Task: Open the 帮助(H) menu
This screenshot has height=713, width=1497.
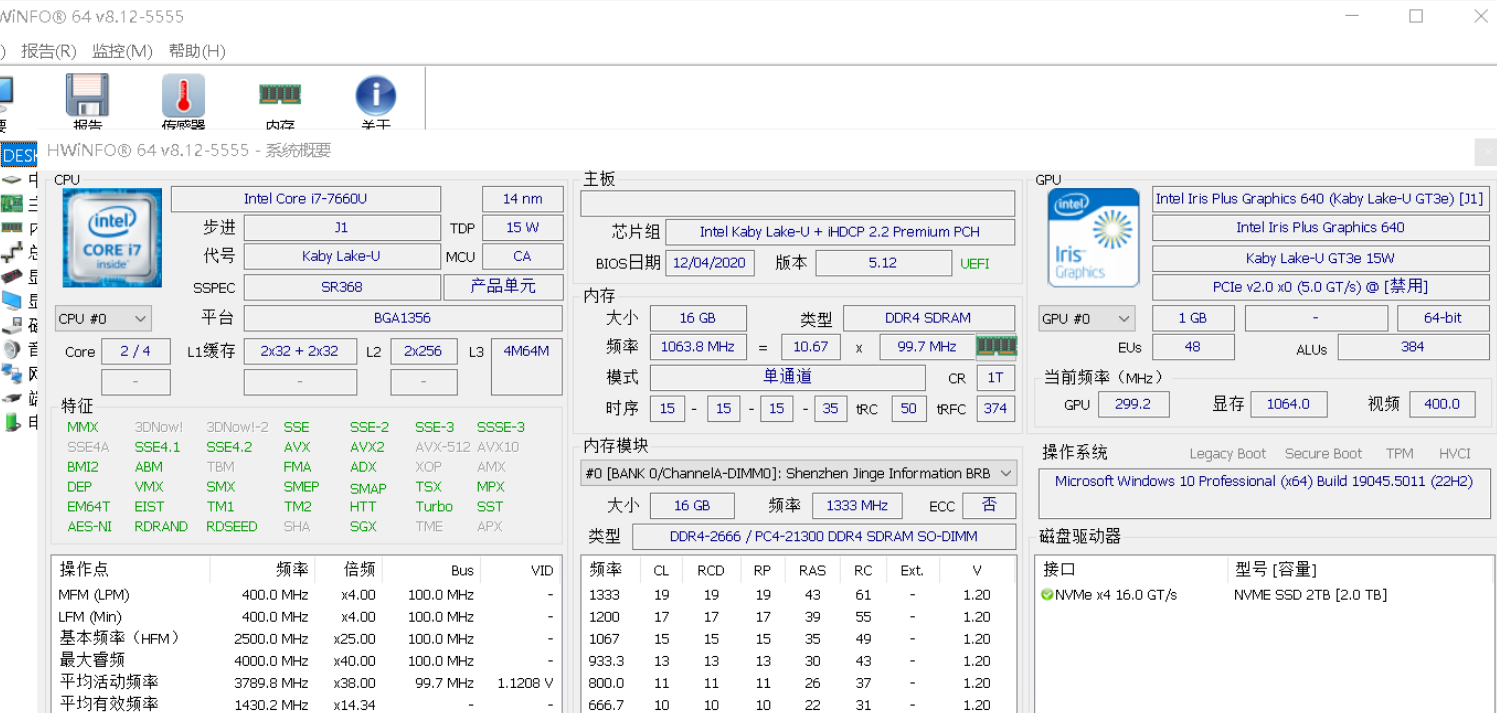Action: [197, 51]
